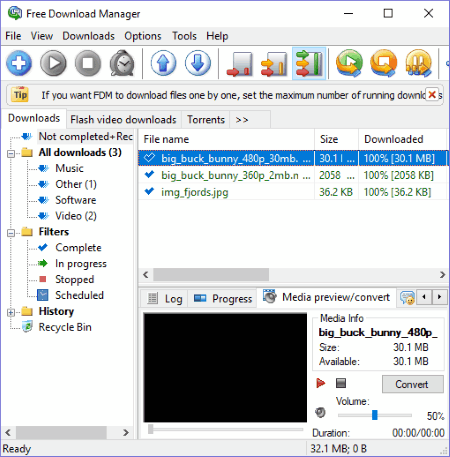Viewport: 450px width, 457px height.
Task: Expand the History tree node
Action: tap(11, 312)
